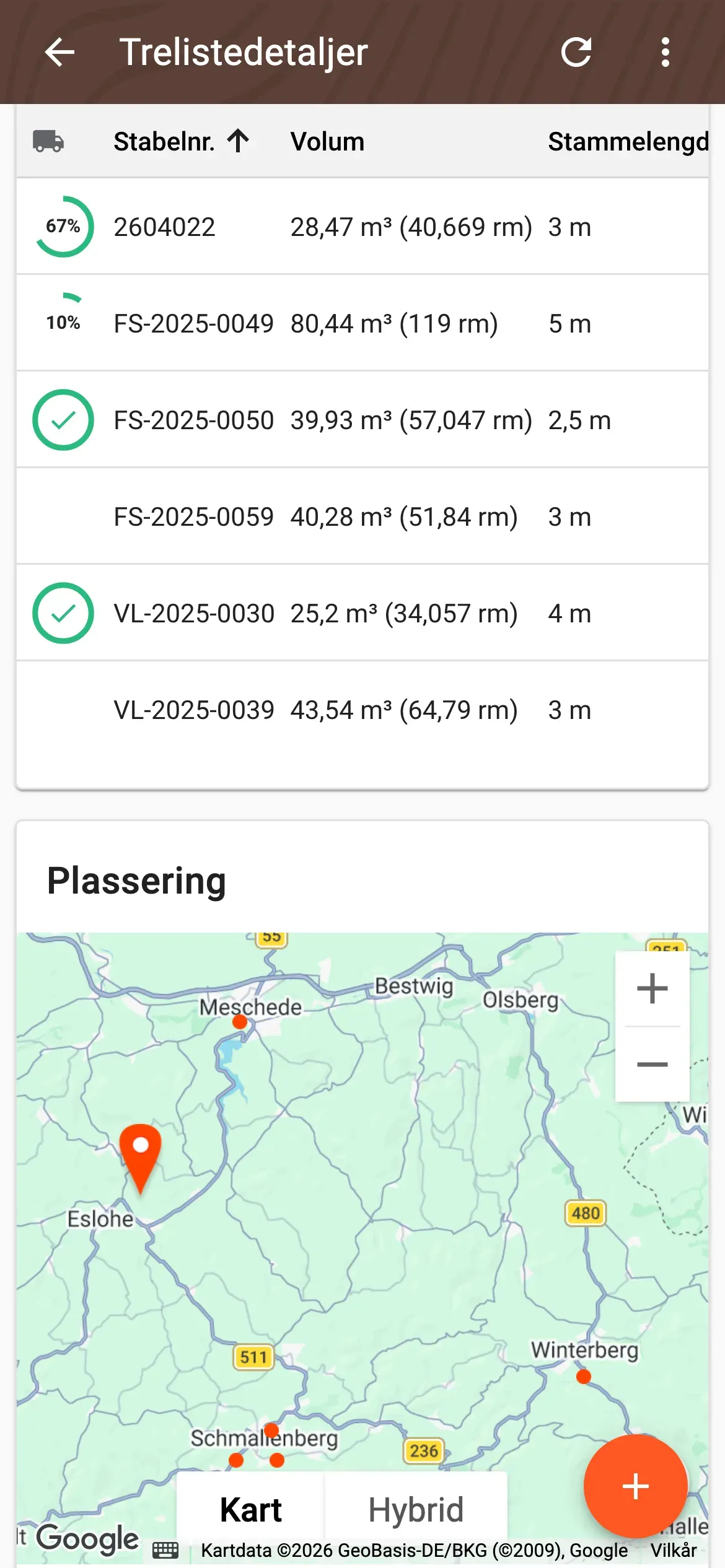Click the Volum column header

(327, 142)
